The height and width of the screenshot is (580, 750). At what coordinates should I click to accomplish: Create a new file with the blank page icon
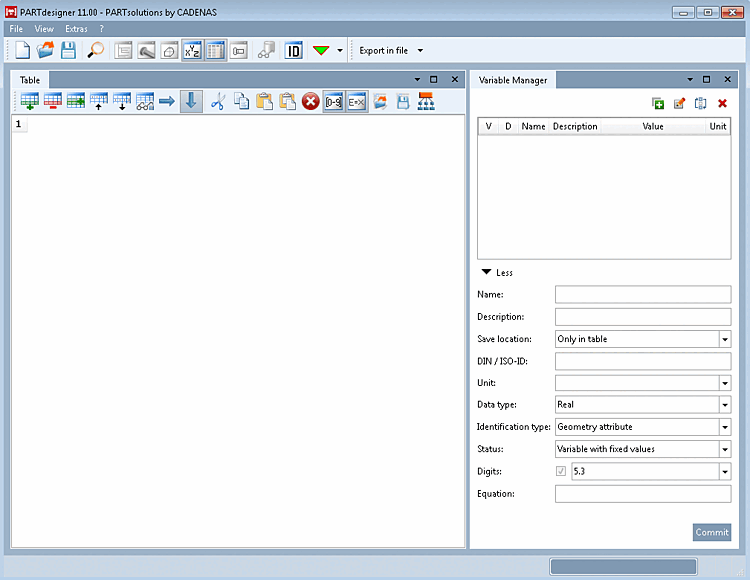pos(22,50)
